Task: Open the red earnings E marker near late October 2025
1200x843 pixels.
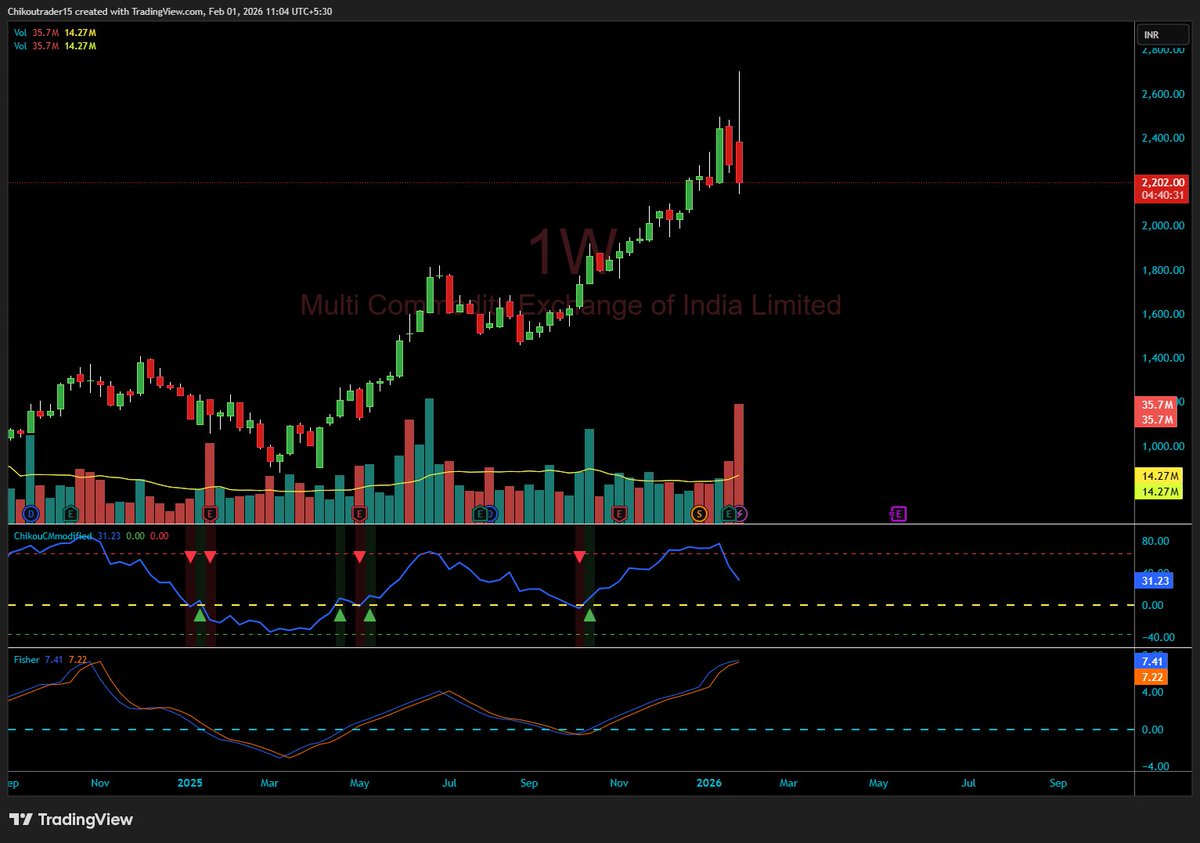Action: click(619, 514)
